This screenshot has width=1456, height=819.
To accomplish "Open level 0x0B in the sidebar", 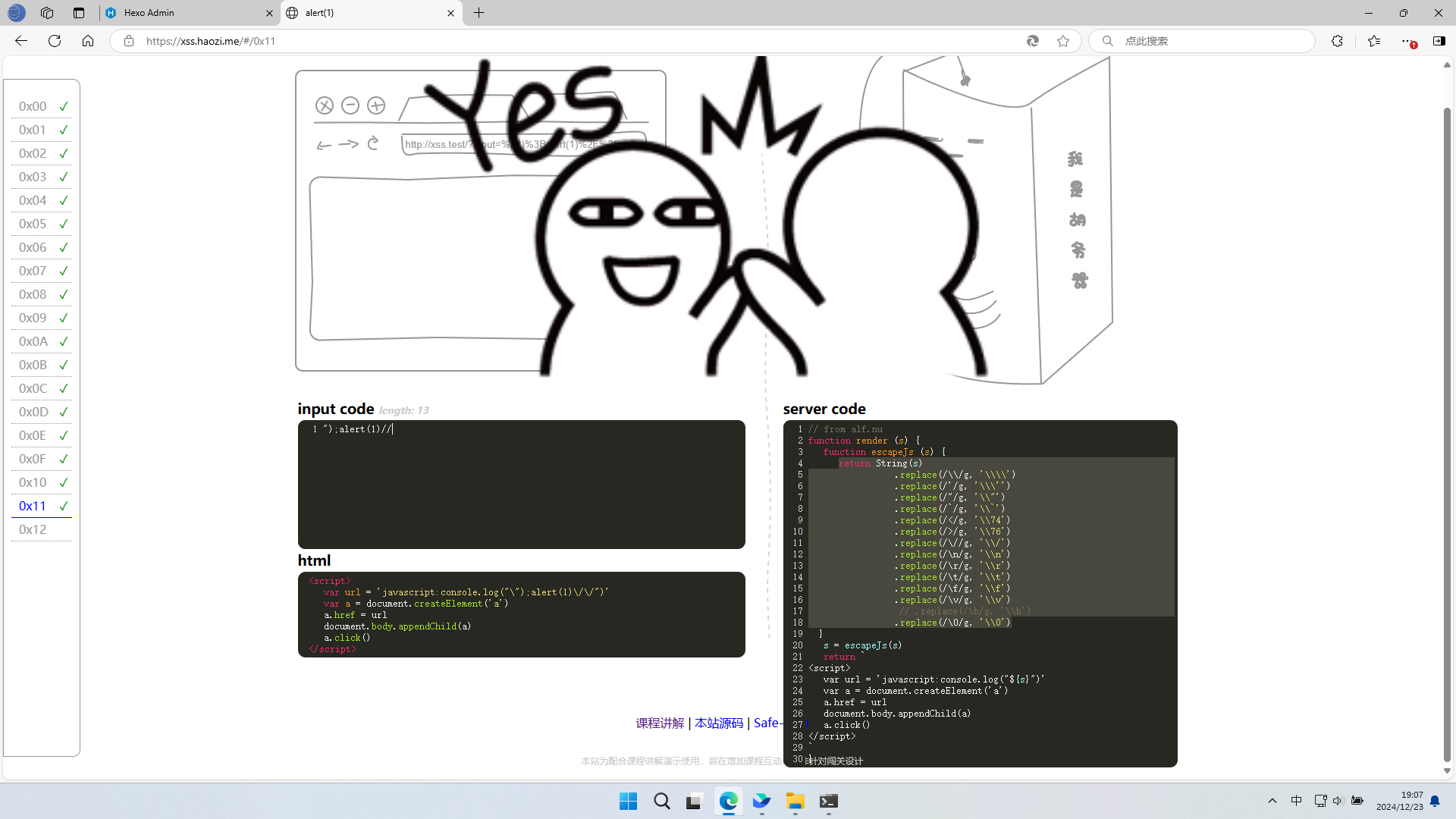I will tap(42, 365).
